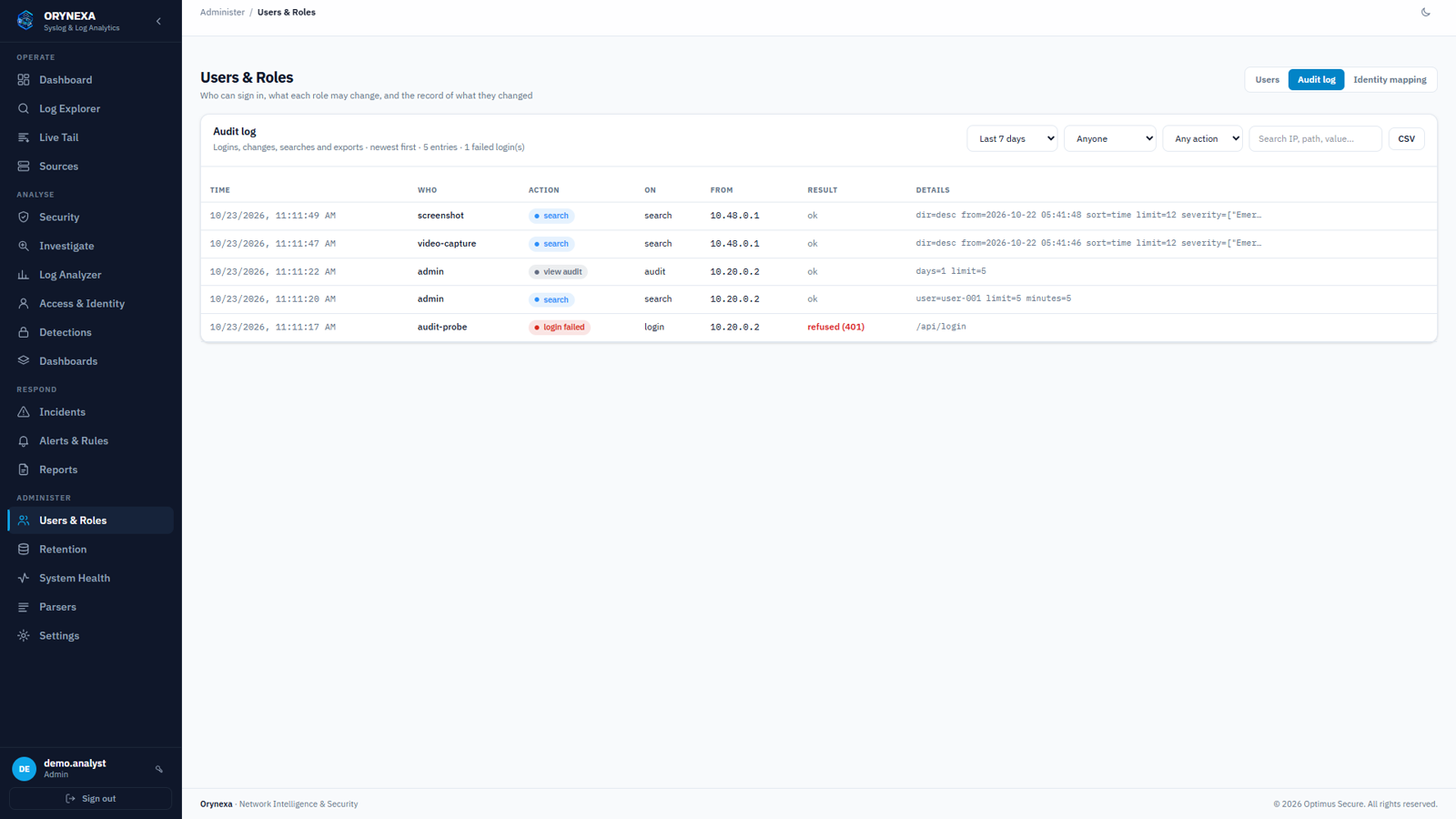The image size is (1456, 819).
Task: Click the demo.analyst user profile avatar
Action: (x=25, y=769)
